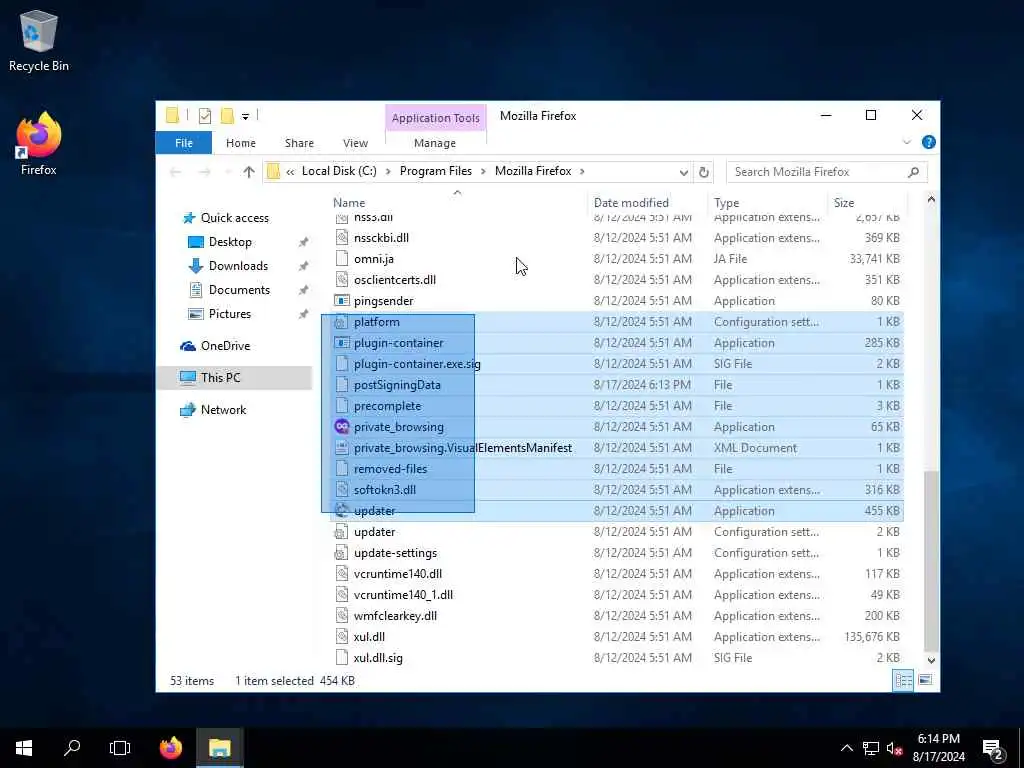Viewport: 1024px width, 768px height.
Task: Open the notification center icon
Action: point(993,748)
